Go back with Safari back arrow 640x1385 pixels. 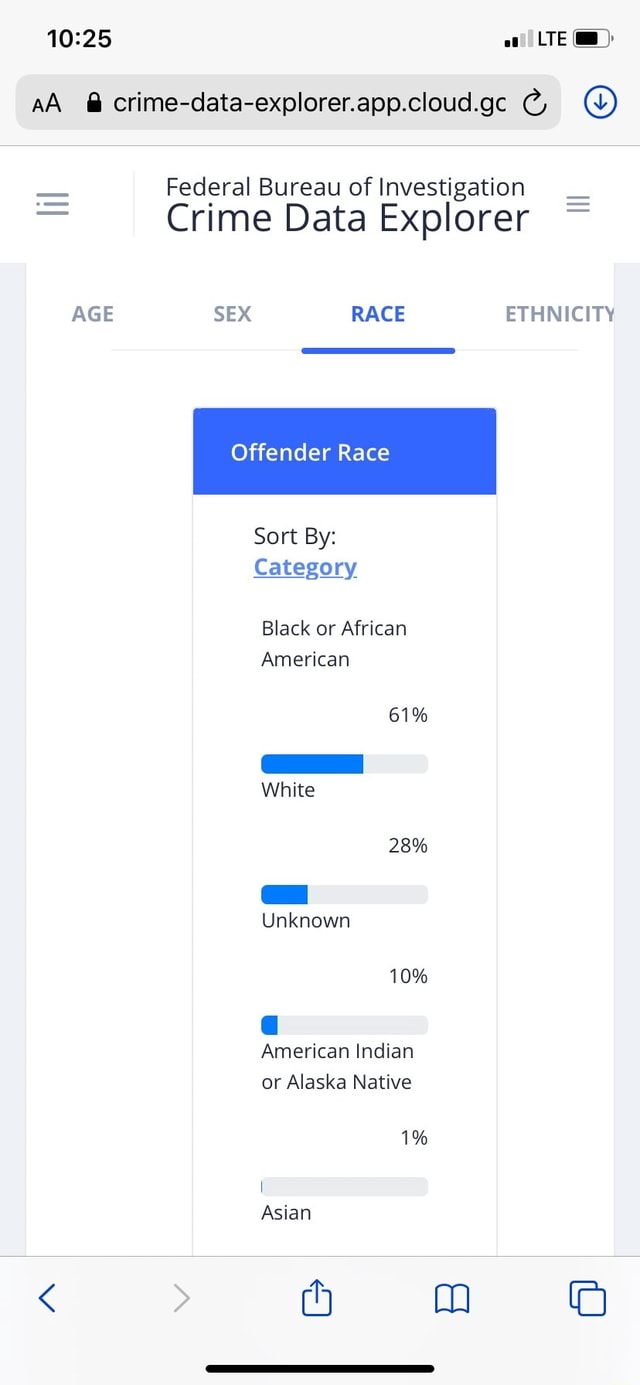point(46,1297)
